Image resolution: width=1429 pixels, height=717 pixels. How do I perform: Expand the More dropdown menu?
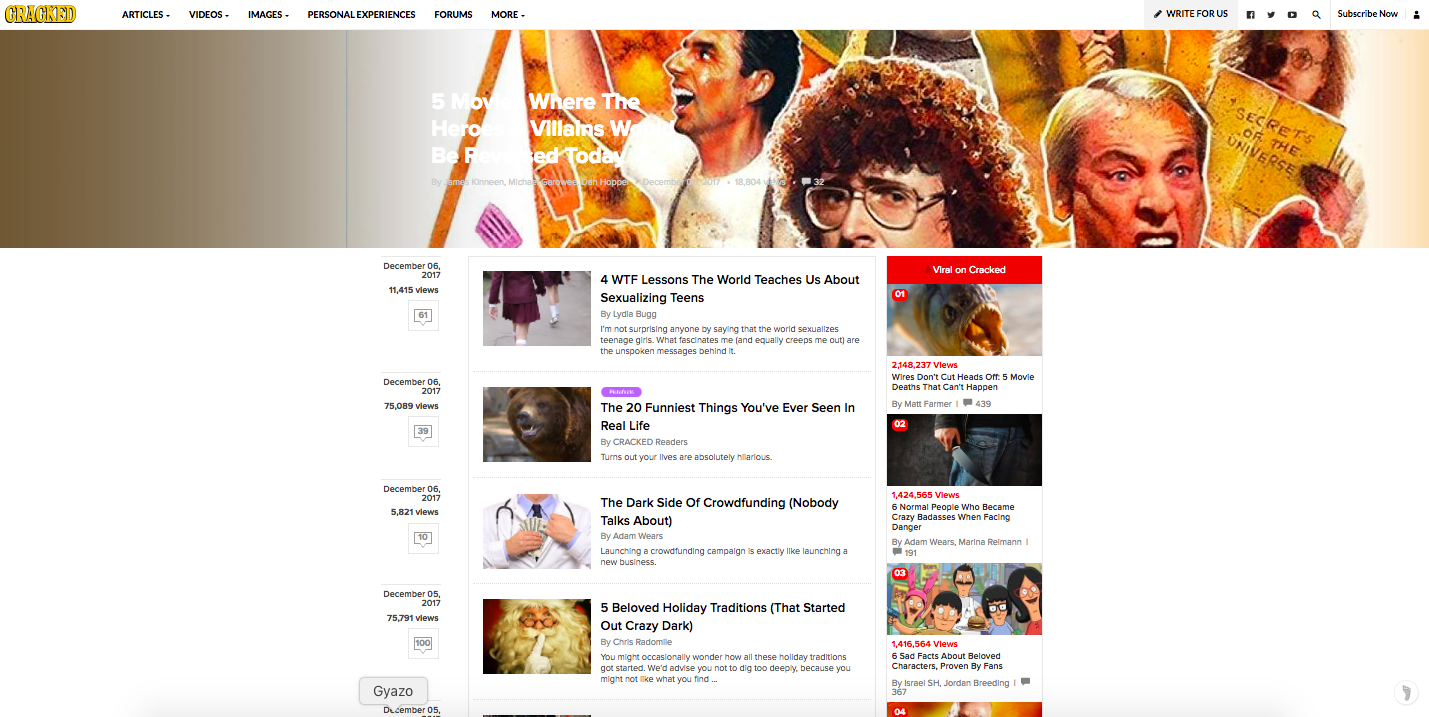[x=508, y=14]
